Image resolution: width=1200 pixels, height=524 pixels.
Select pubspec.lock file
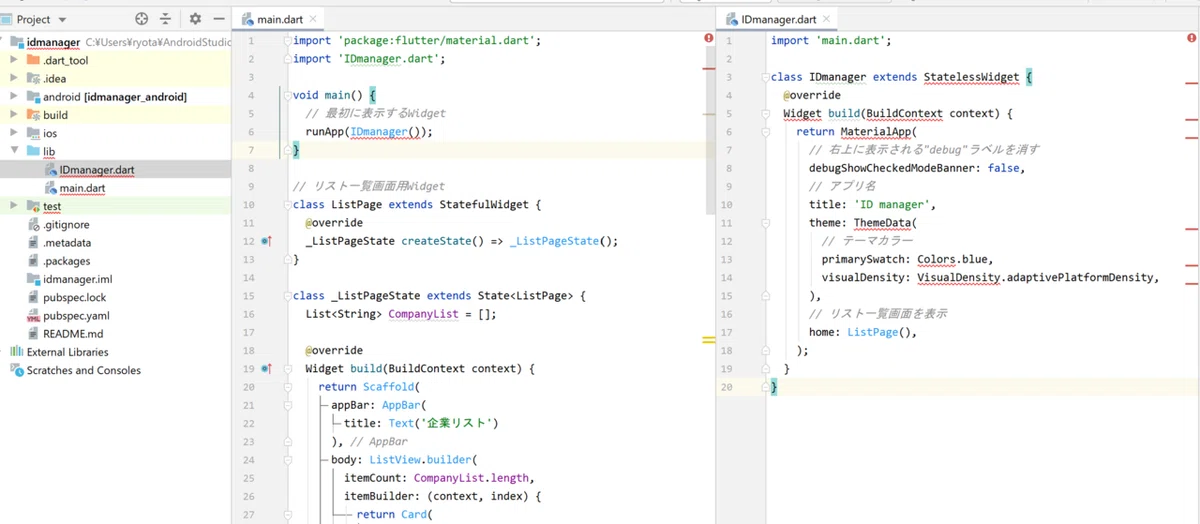pyautogui.click(x=74, y=297)
